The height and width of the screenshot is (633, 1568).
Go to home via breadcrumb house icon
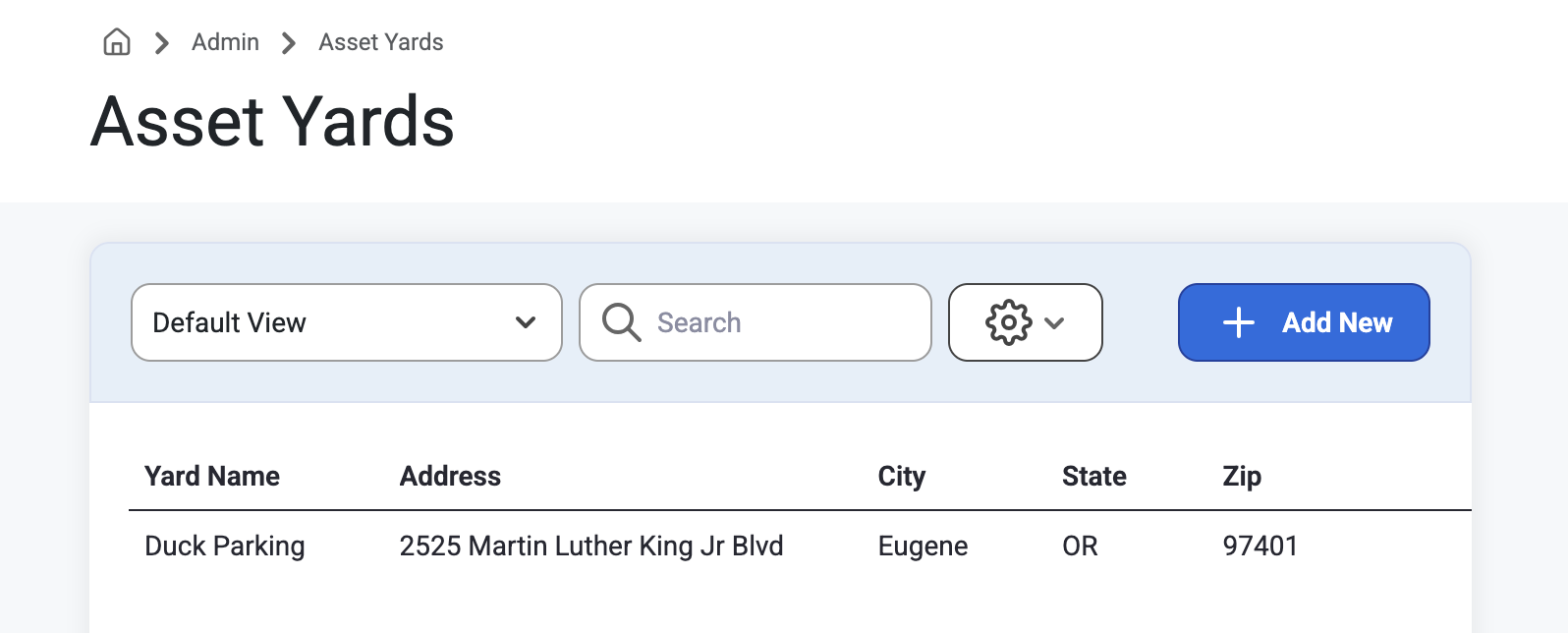(x=117, y=42)
